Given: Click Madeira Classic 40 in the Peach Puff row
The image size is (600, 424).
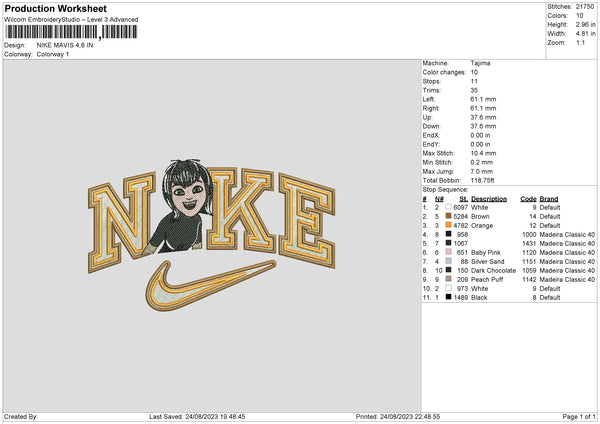Looking at the screenshot, I should (567, 279).
